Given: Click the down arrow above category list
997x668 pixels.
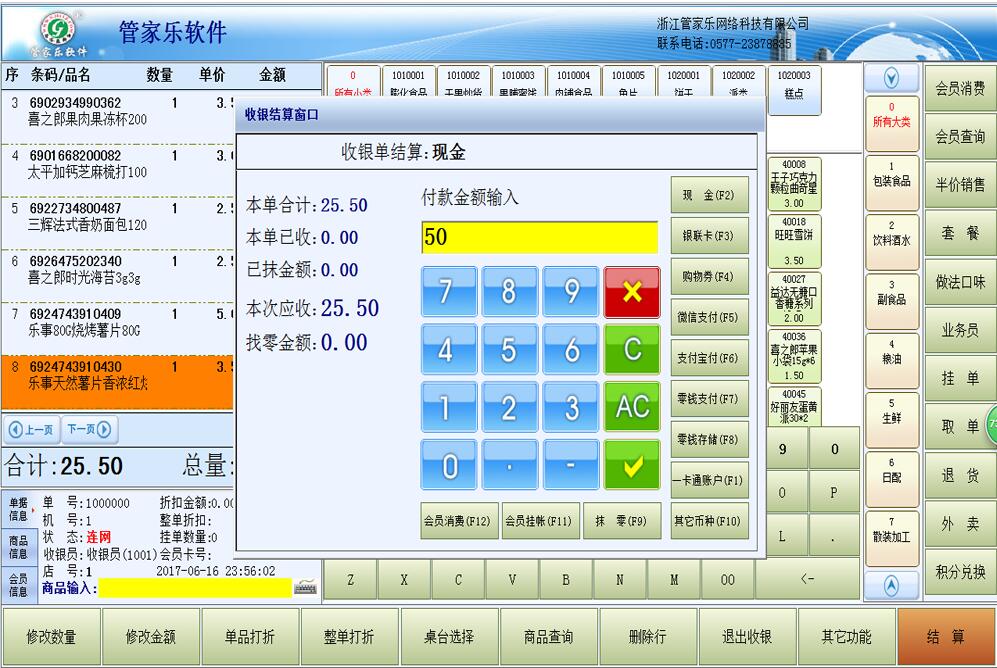Looking at the screenshot, I should point(891,78).
